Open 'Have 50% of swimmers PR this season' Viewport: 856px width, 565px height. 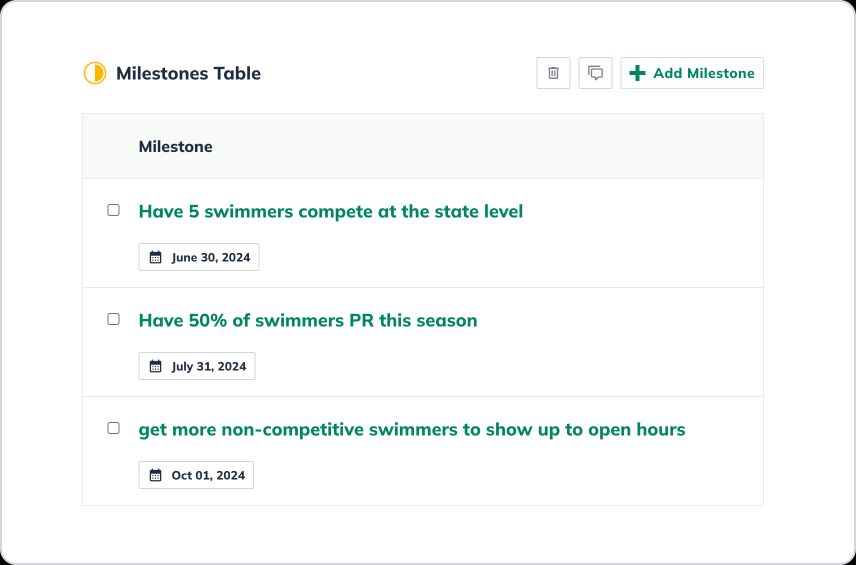point(307,320)
